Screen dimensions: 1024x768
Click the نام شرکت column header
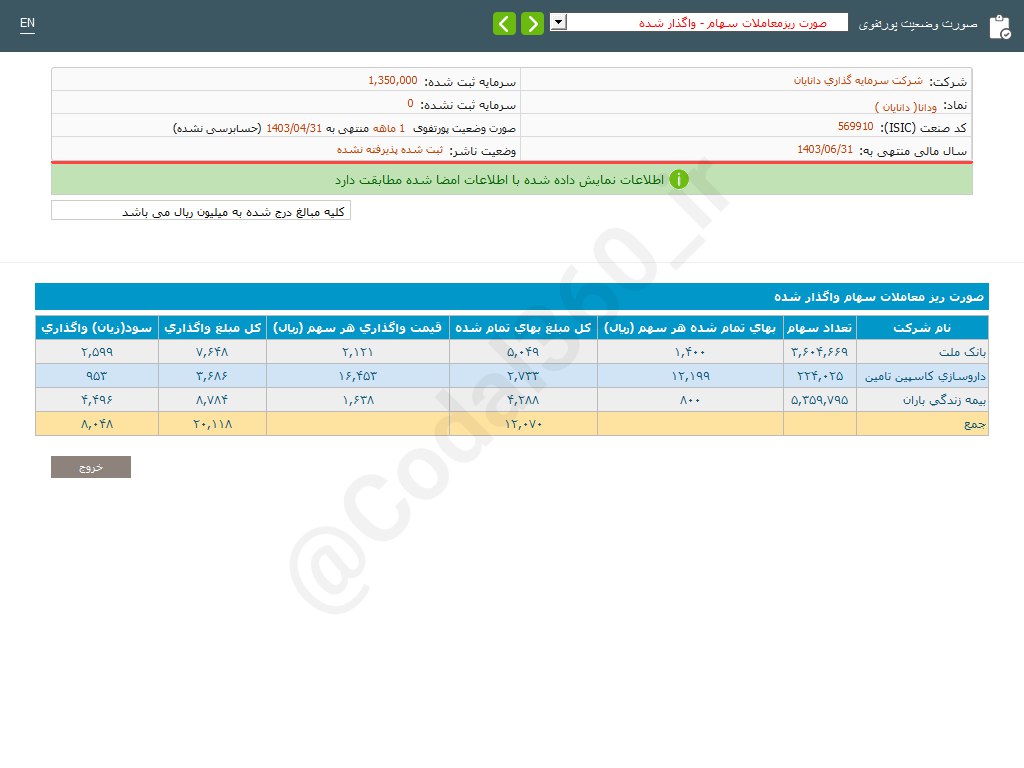(x=922, y=328)
